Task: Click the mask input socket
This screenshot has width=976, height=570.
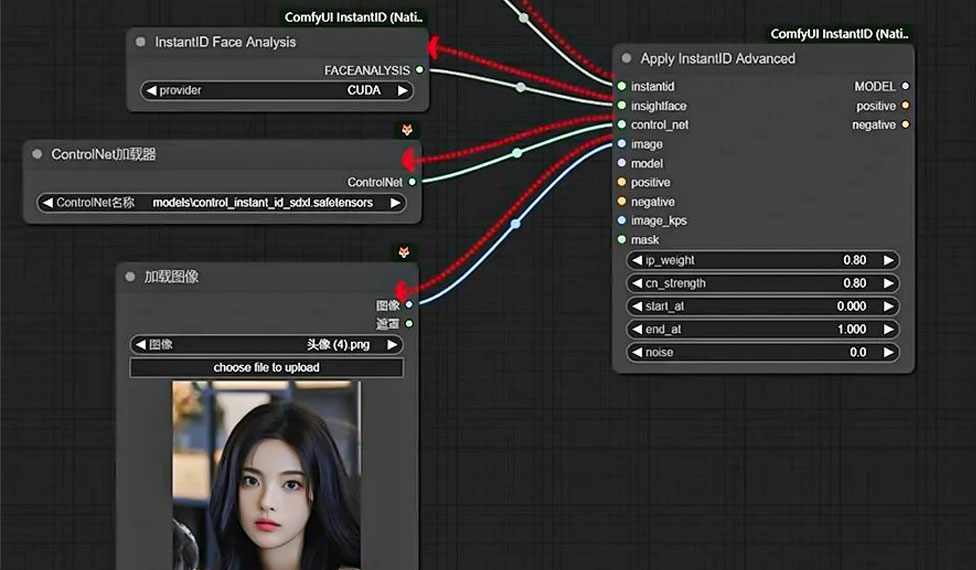Action: point(621,240)
